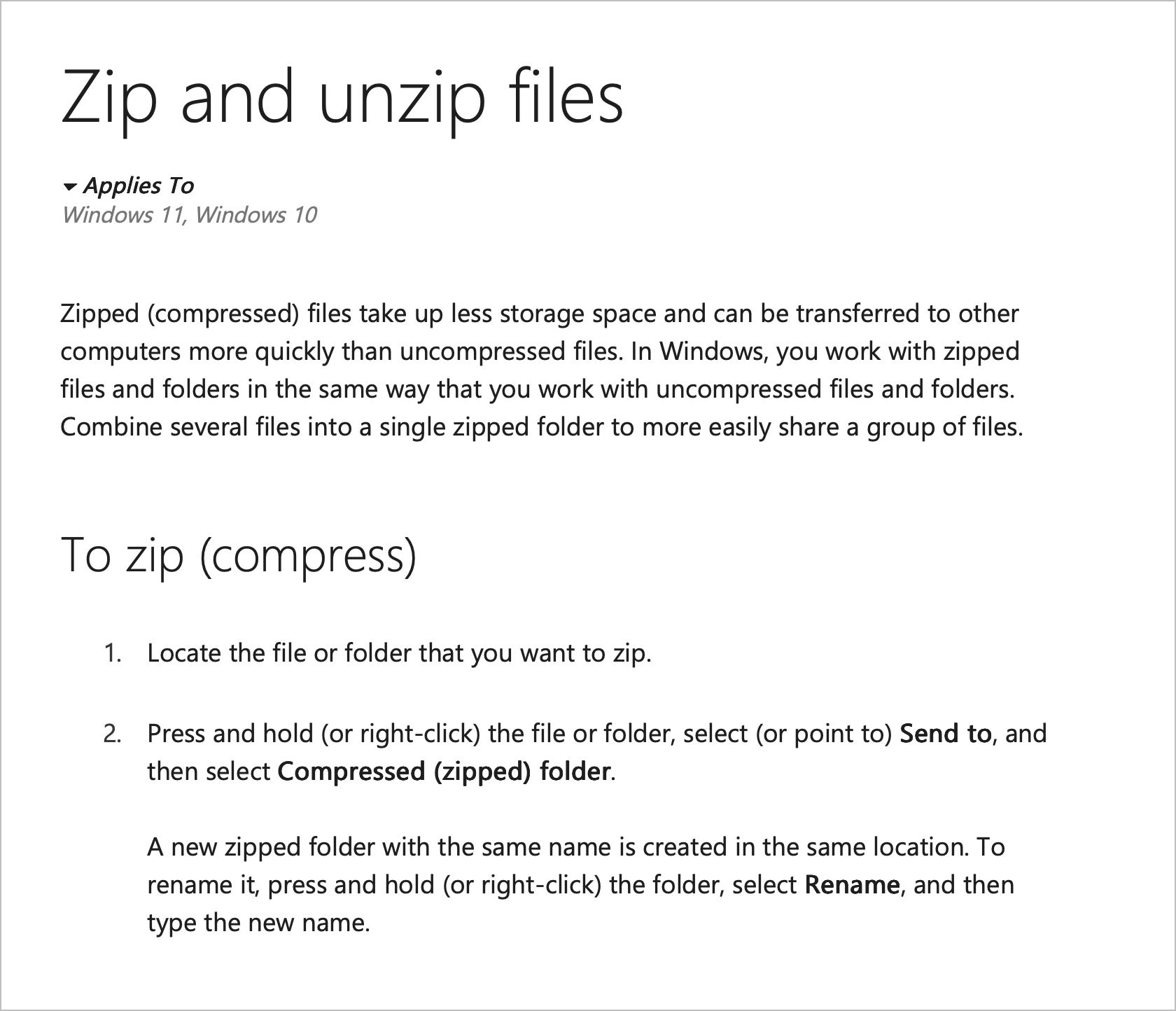Select the Windows 11 text
Viewport: 1176px width, 1011px height.
coord(122,214)
